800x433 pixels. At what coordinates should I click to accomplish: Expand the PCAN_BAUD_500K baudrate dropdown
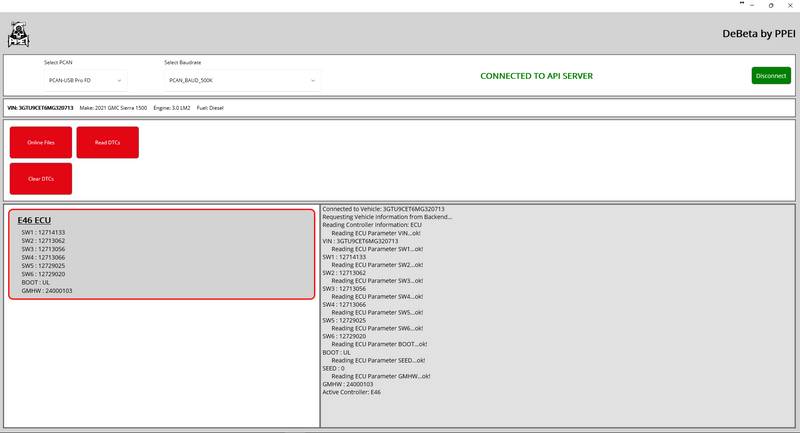tap(242, 79)
